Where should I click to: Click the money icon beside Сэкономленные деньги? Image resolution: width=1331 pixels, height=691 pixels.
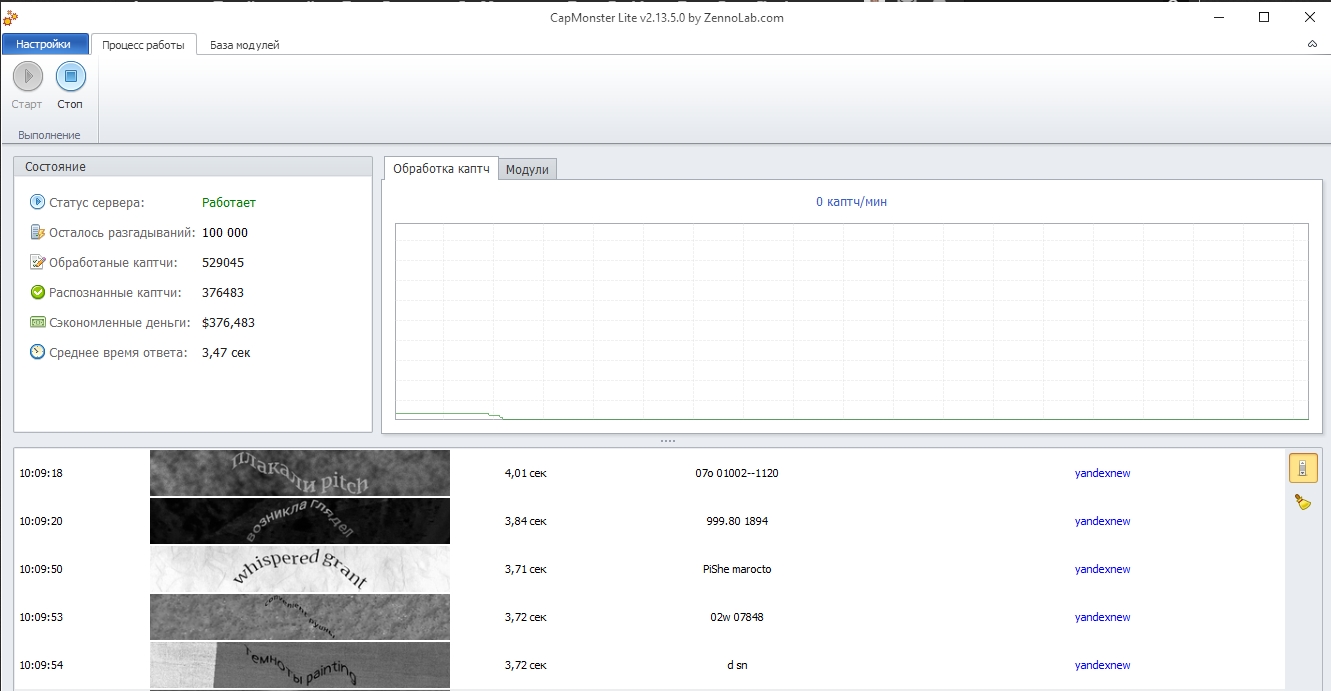point(38,323)
